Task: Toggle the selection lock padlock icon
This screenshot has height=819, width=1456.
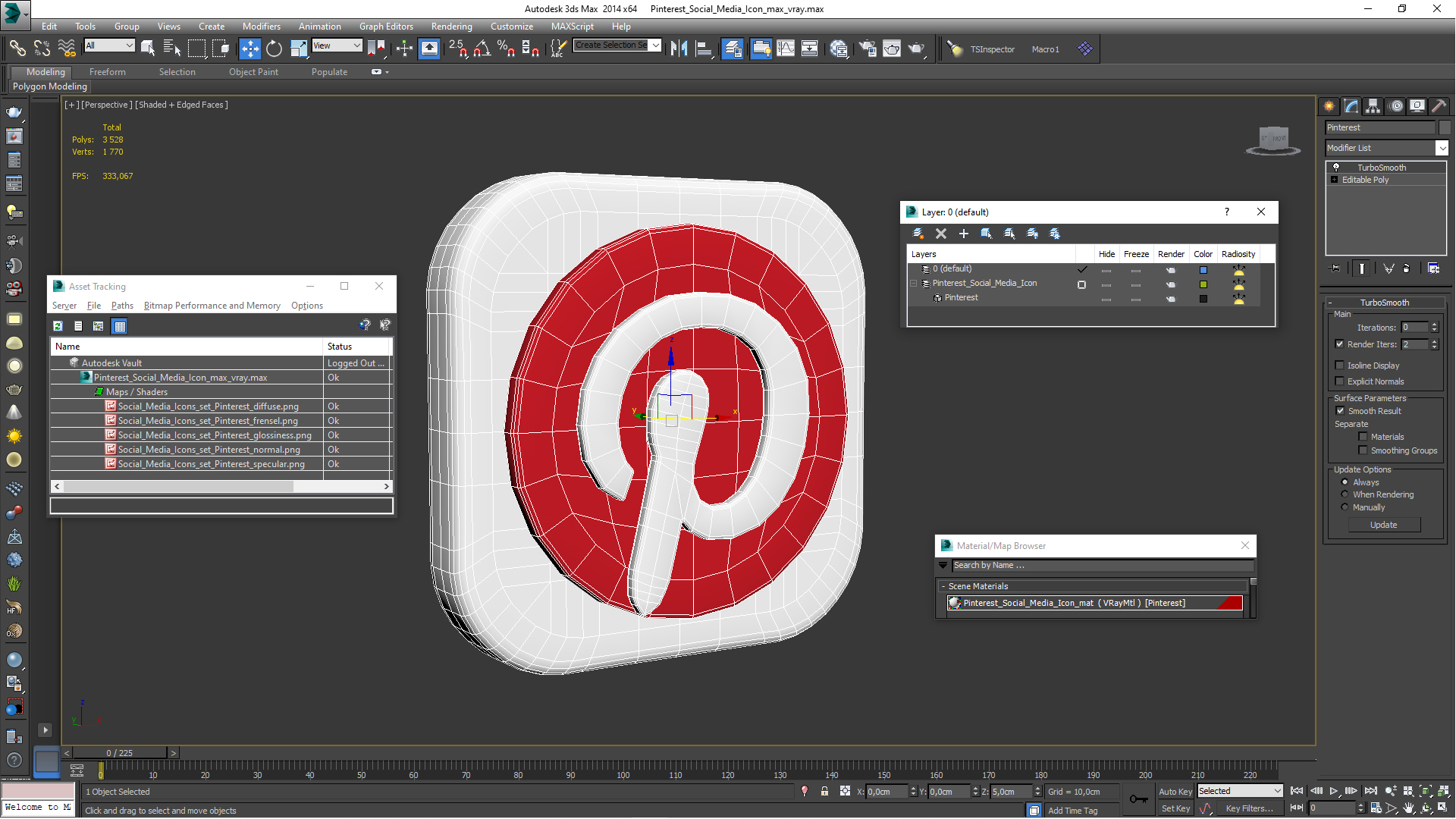Action: [x=824, y=791]
